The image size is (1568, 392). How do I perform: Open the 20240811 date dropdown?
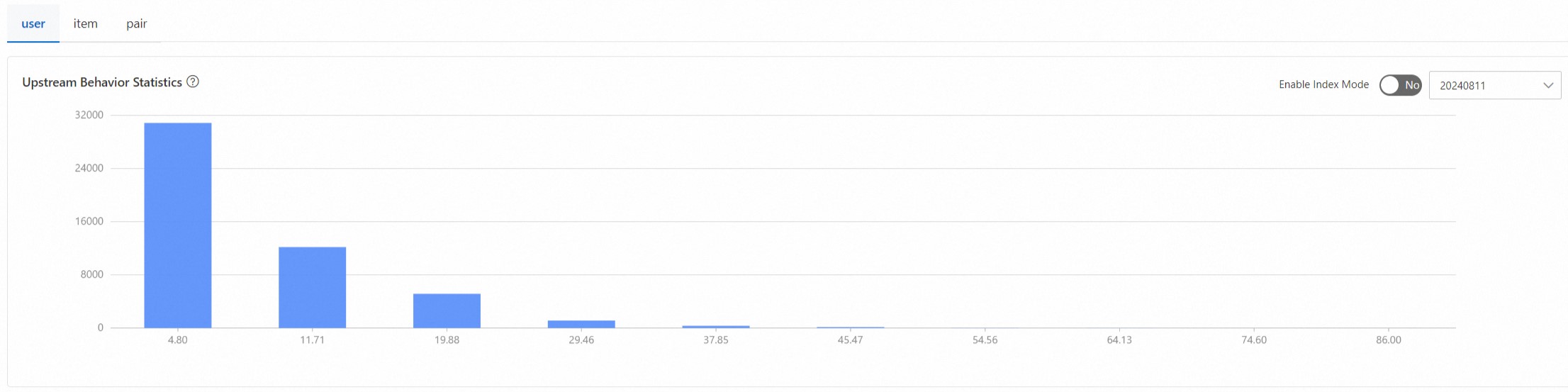tap(1494, 85)
